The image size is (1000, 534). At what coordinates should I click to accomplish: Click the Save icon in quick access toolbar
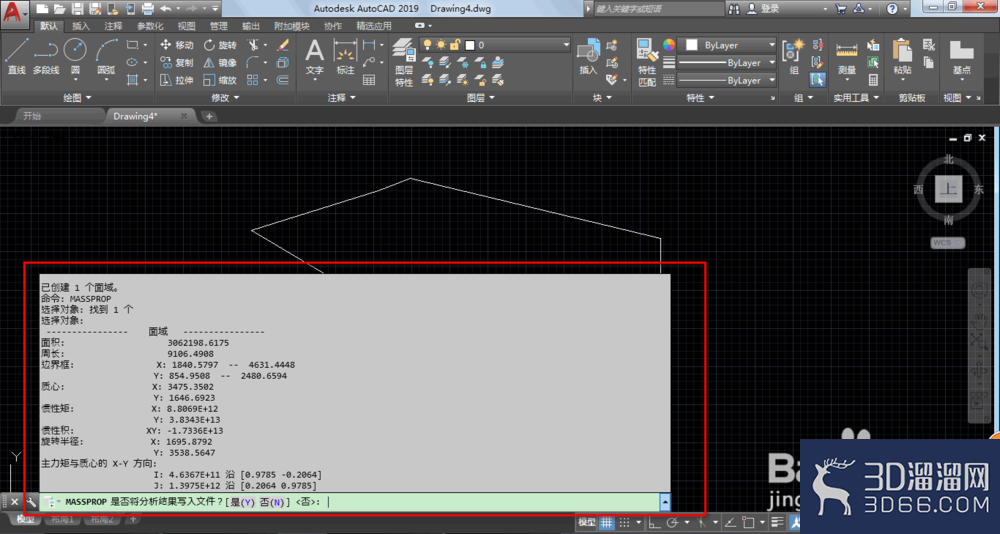coord(77,9)
